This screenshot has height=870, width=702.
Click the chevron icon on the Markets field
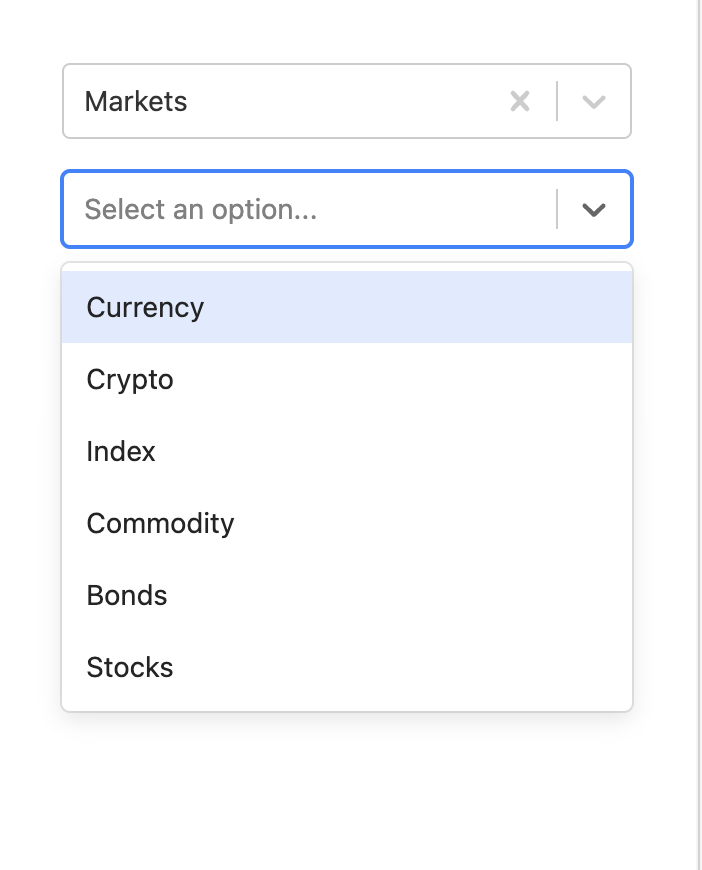pyautogui.click(x=593, y=100)
